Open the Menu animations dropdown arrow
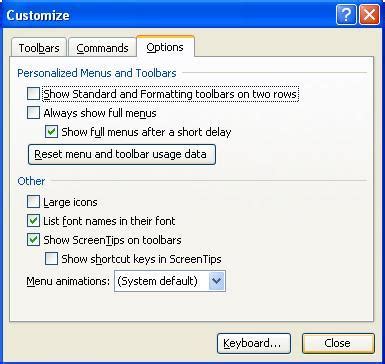385x364 pixels. click(x=217, y=281)
